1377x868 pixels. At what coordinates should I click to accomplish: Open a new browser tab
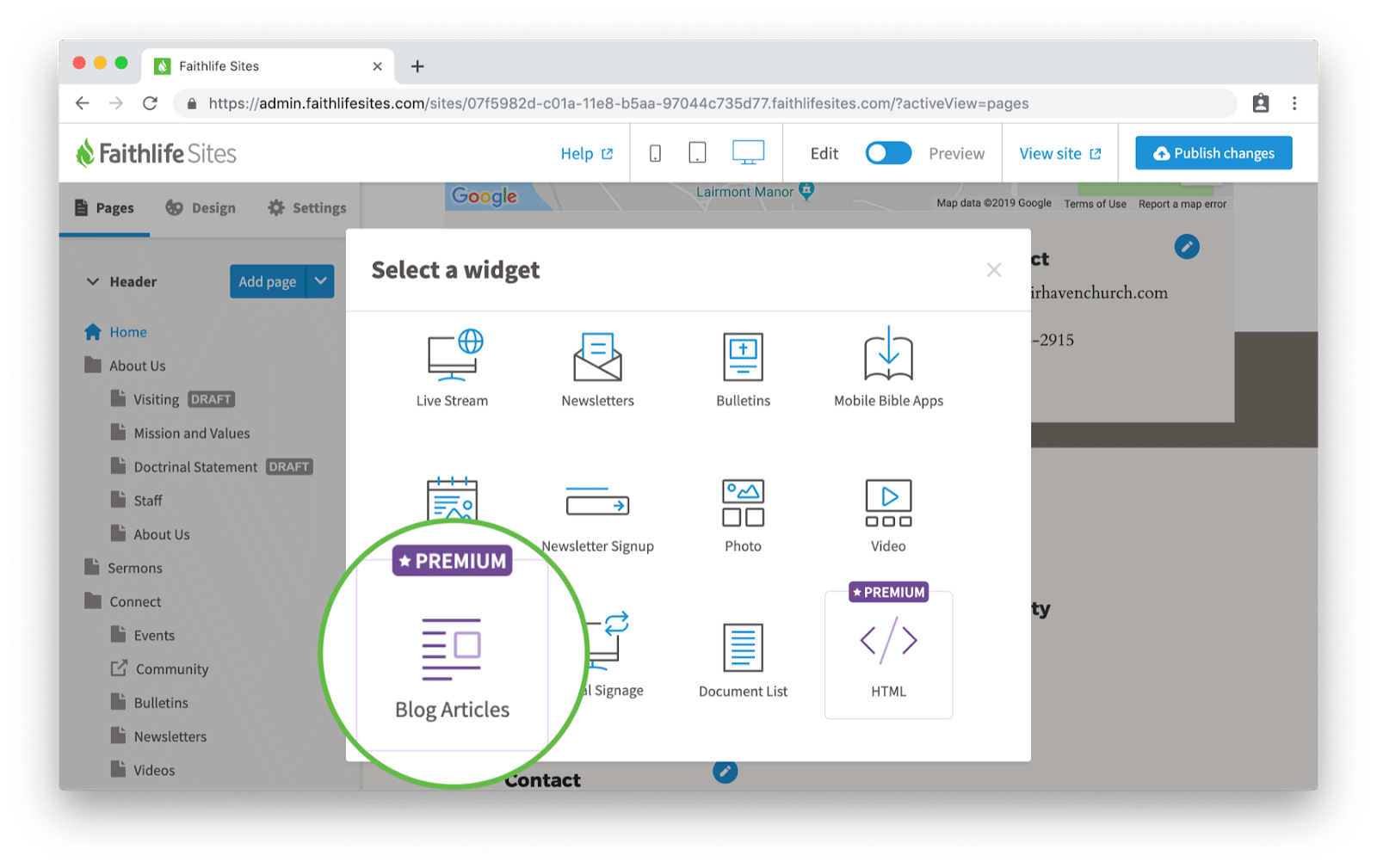[417, 66]
